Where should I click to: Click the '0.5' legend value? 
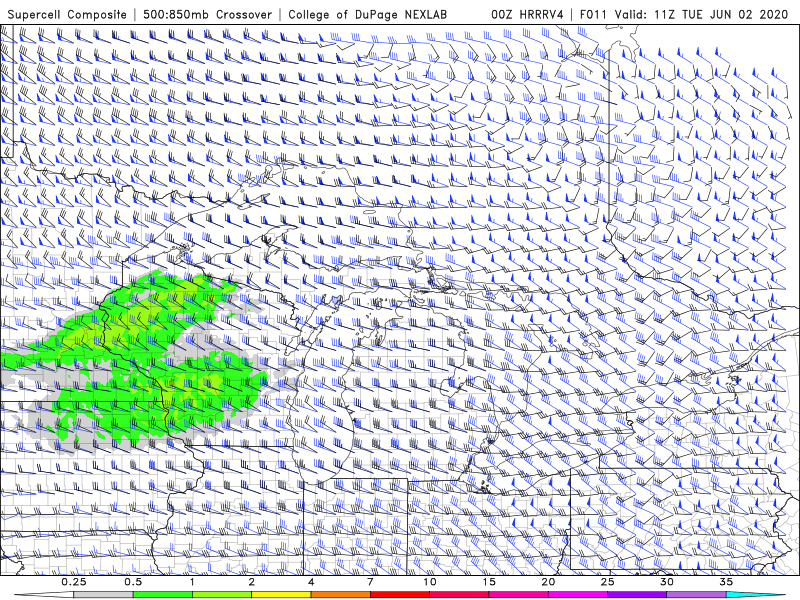click(x=133, y=582)
